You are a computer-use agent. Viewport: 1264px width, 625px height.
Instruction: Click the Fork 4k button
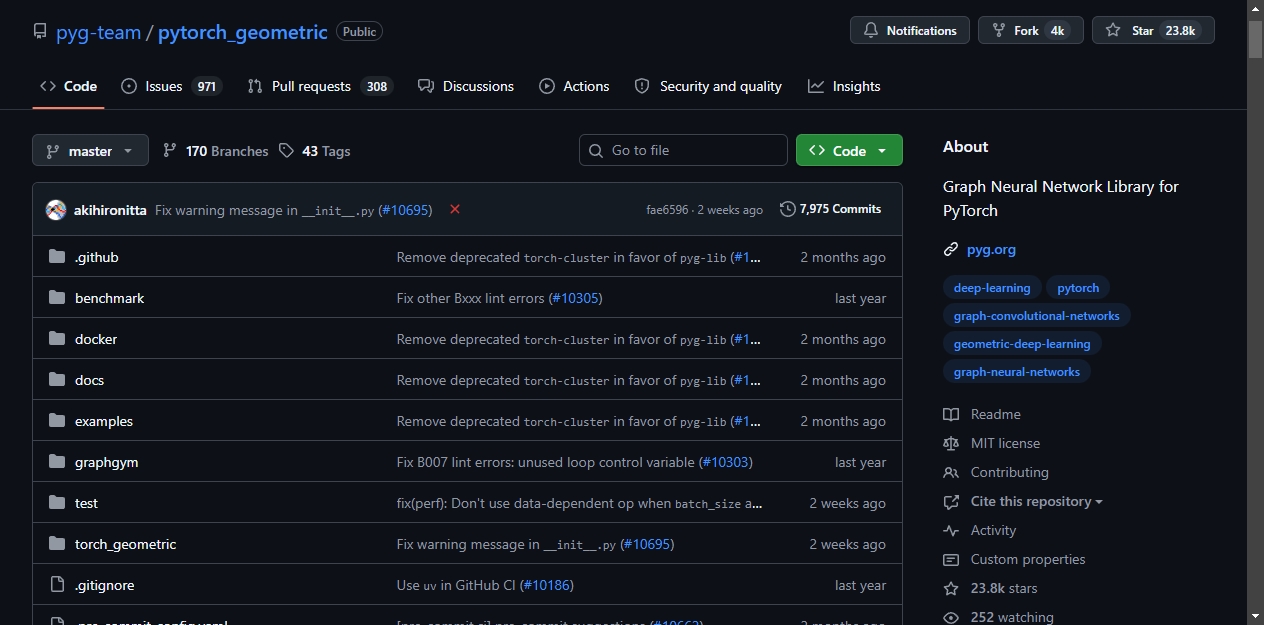(1031, 30)
